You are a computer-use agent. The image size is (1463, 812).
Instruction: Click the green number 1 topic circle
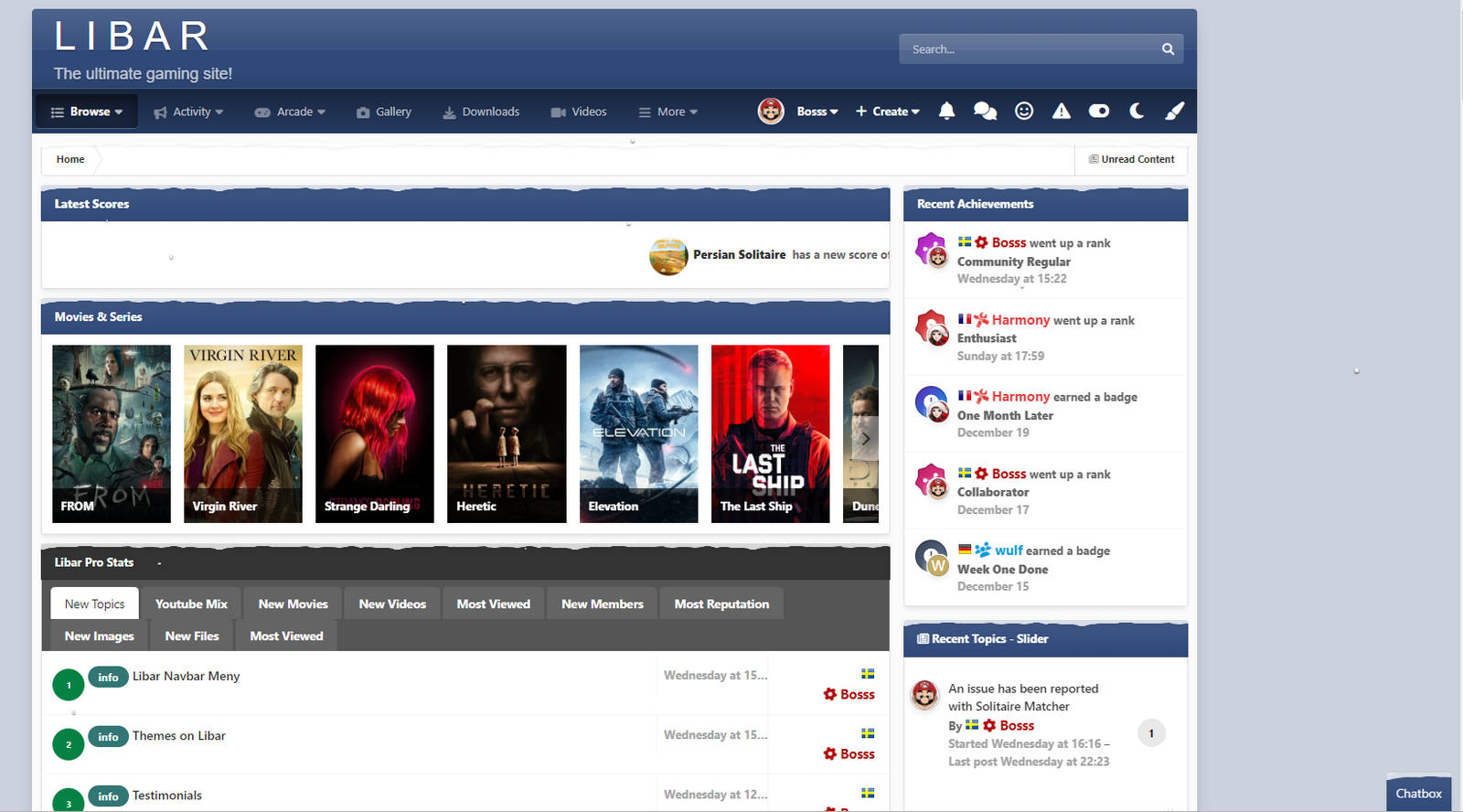tap(69, 685)
